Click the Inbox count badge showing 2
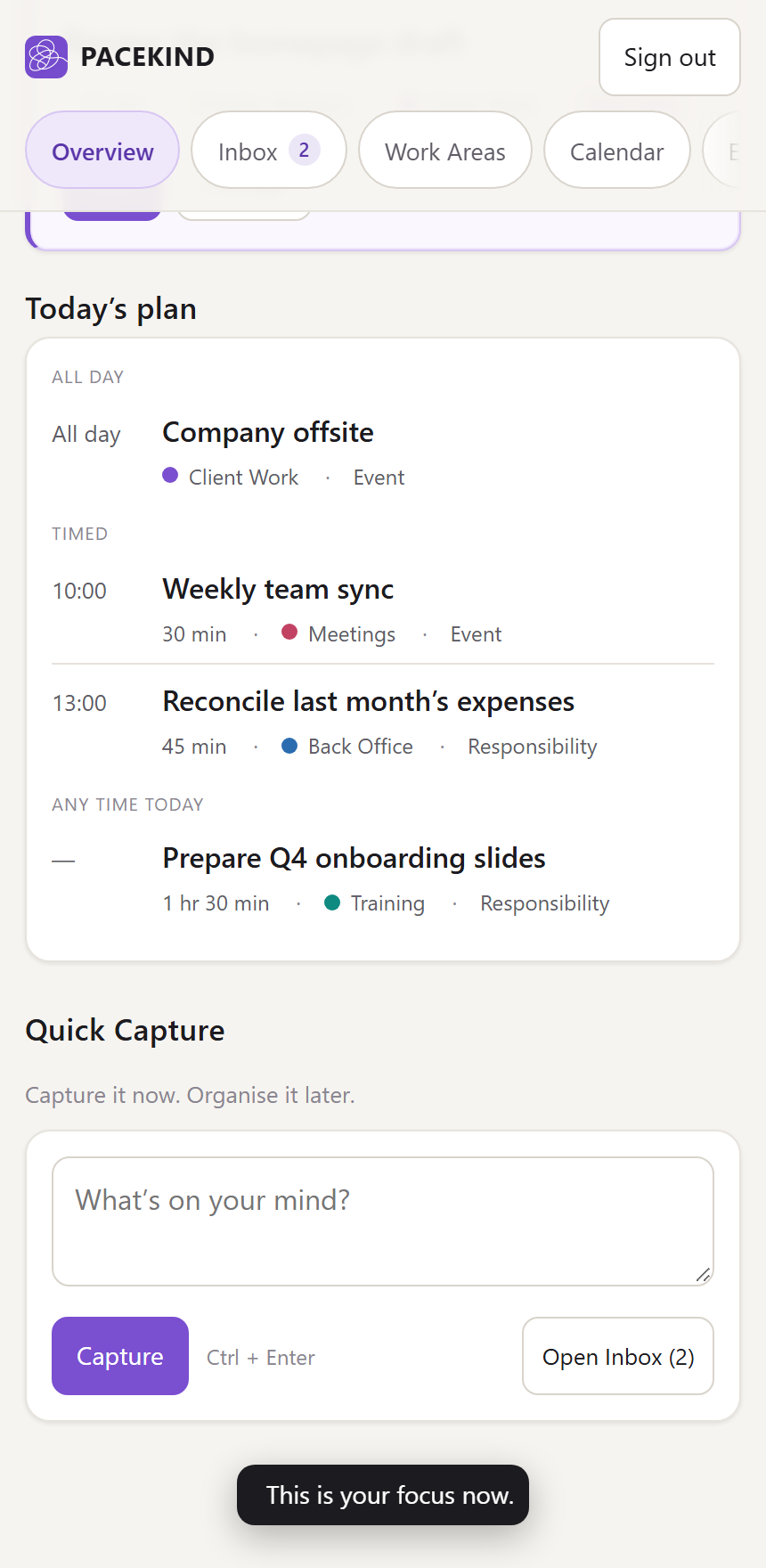 tap(304, 150)
